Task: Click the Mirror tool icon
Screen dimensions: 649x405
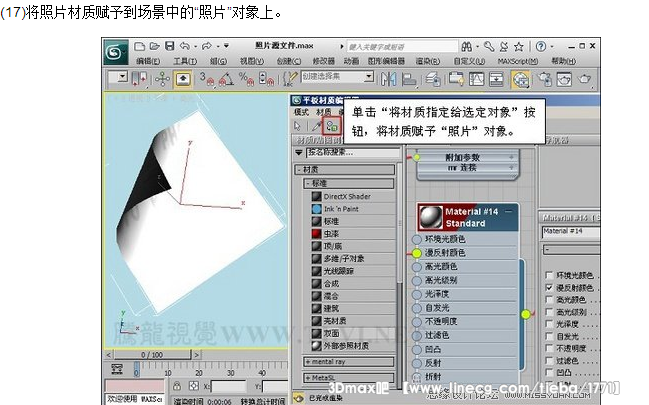Action: [388, 79]
